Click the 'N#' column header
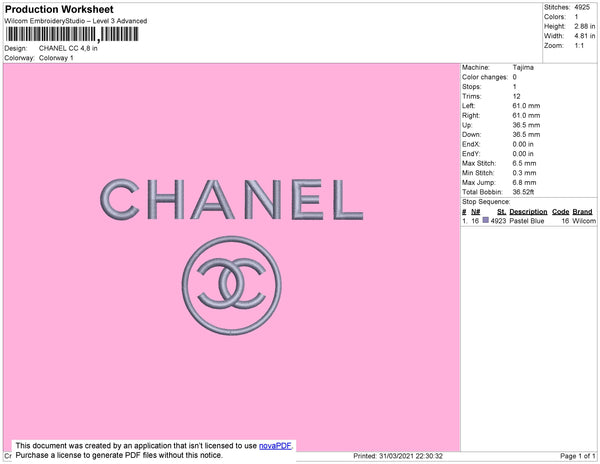 (476, 212)
